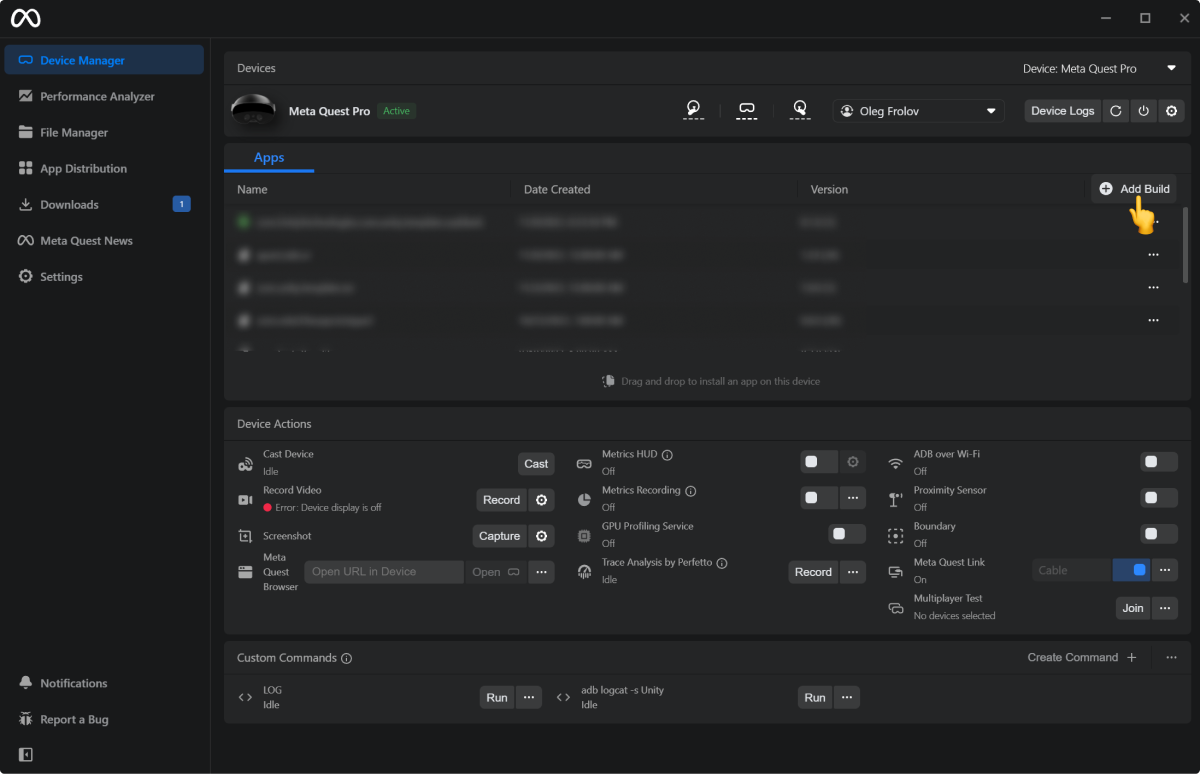Run the LOG custom command
Image resolution: width=1200 pixels, height=774 pixels.
point(497,697)
